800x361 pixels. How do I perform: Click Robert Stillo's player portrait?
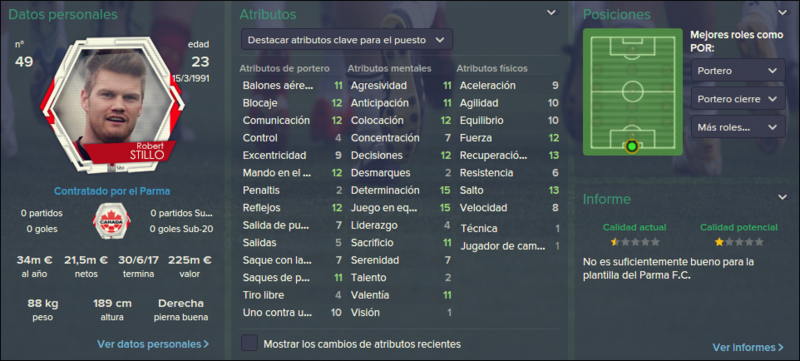112,105
